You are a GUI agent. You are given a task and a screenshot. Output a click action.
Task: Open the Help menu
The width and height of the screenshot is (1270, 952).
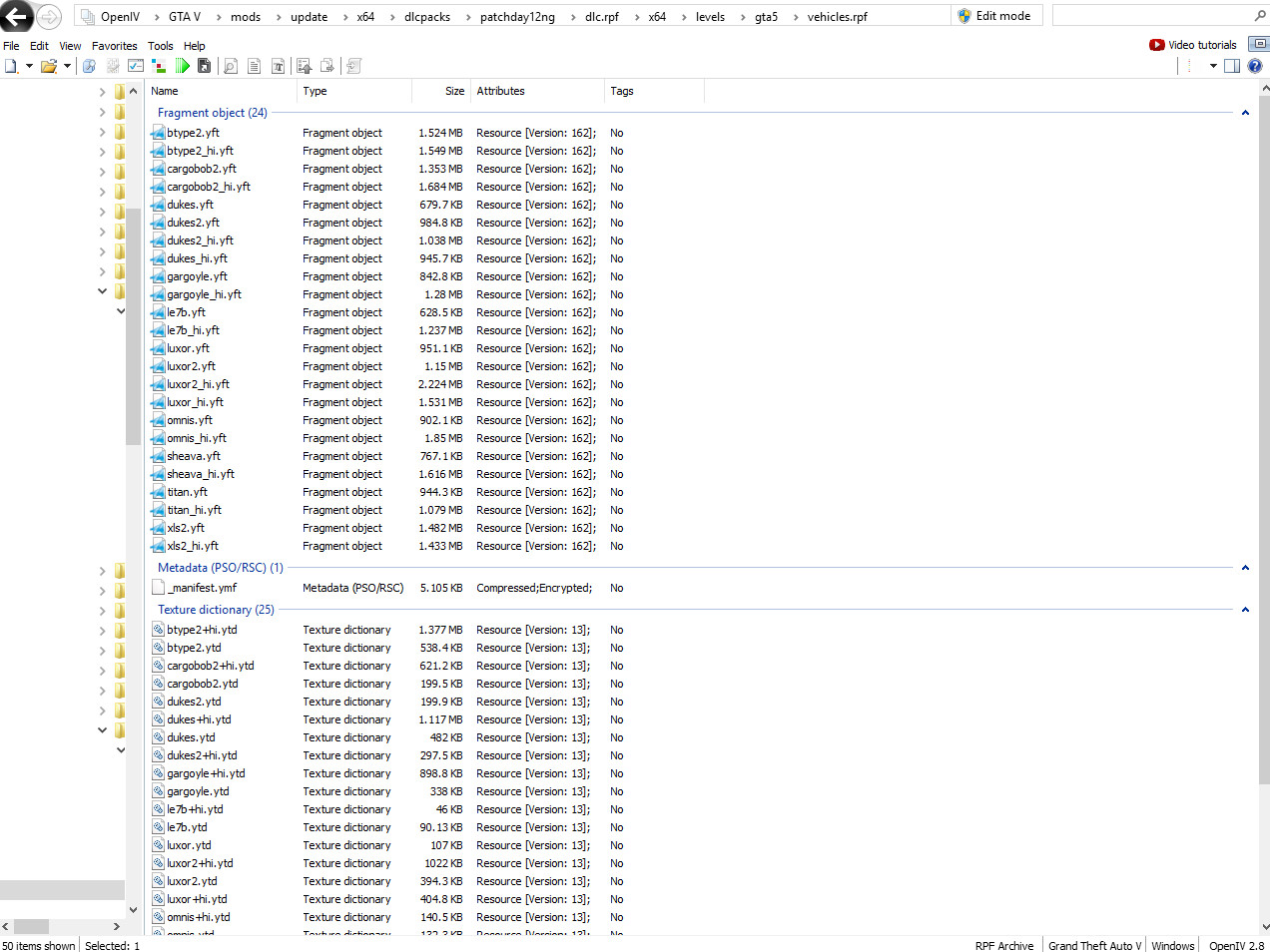tap(195, 46)
